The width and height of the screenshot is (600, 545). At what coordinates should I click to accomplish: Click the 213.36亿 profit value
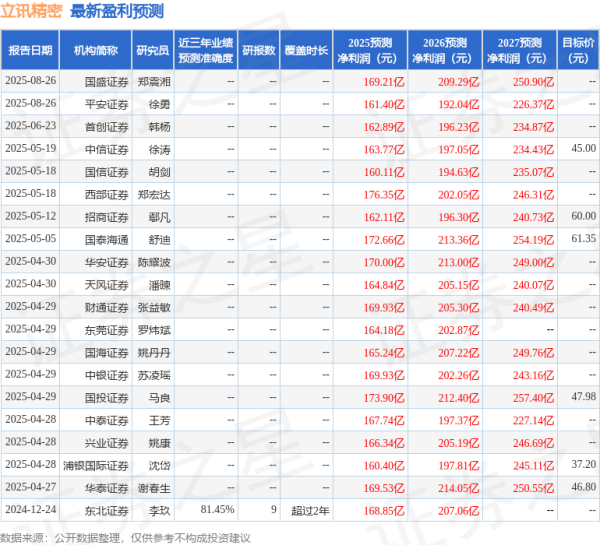(x=458, y=240)
